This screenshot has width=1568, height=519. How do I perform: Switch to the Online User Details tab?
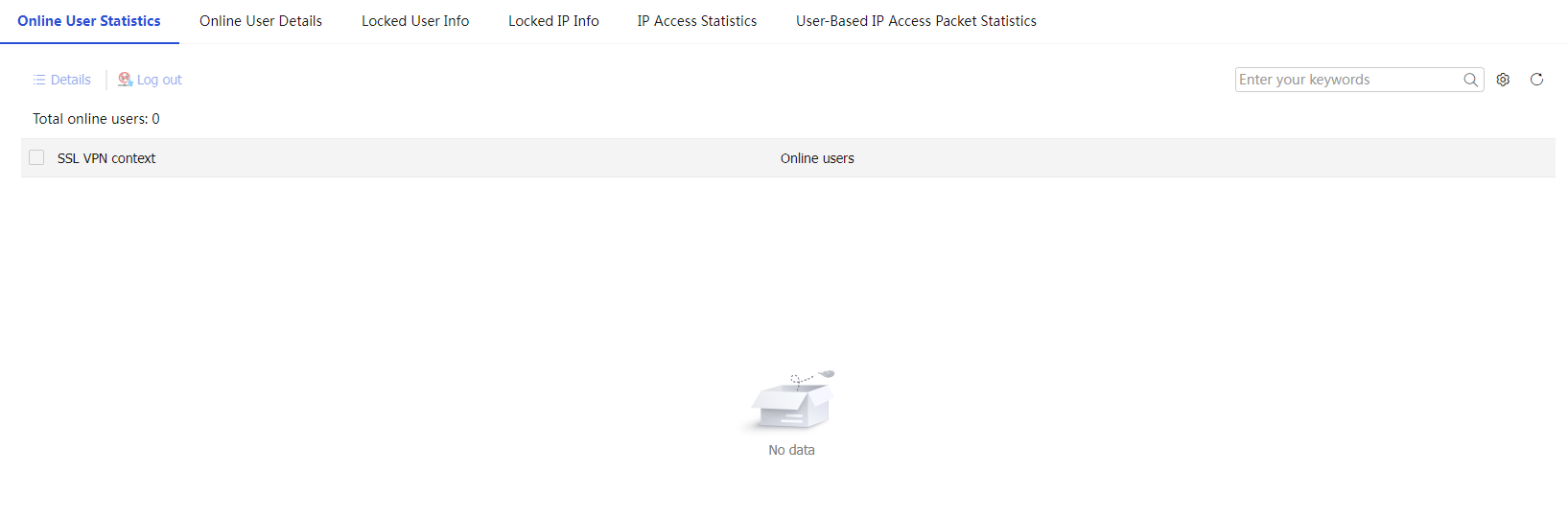point(261,21)
